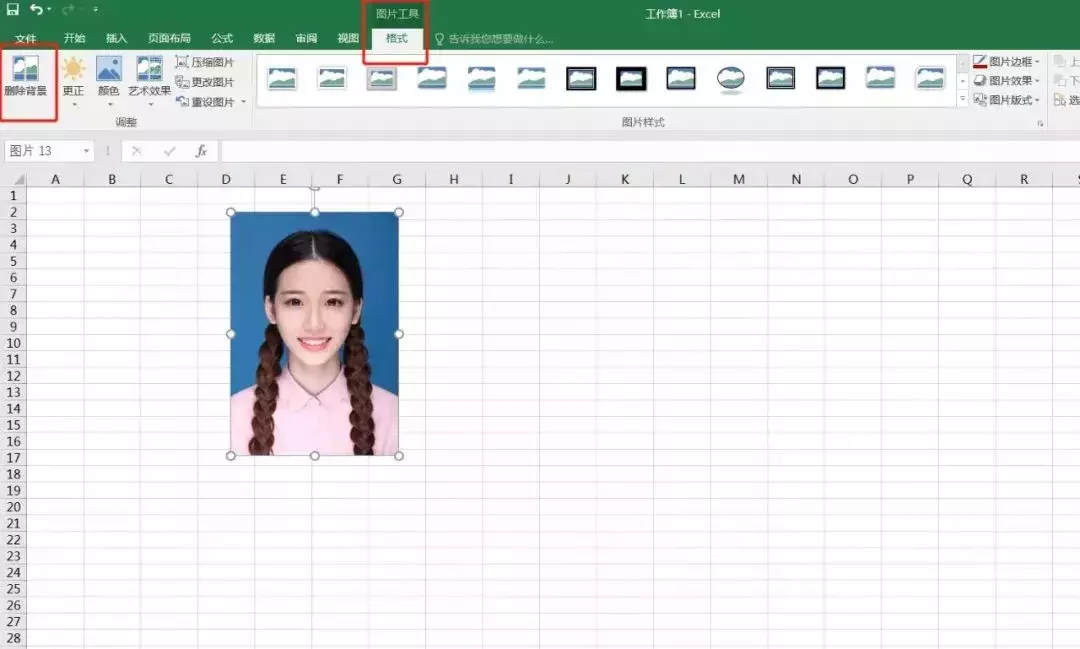
Task: Switch to the Home (开始) tab
Action: tap(74, 39)
